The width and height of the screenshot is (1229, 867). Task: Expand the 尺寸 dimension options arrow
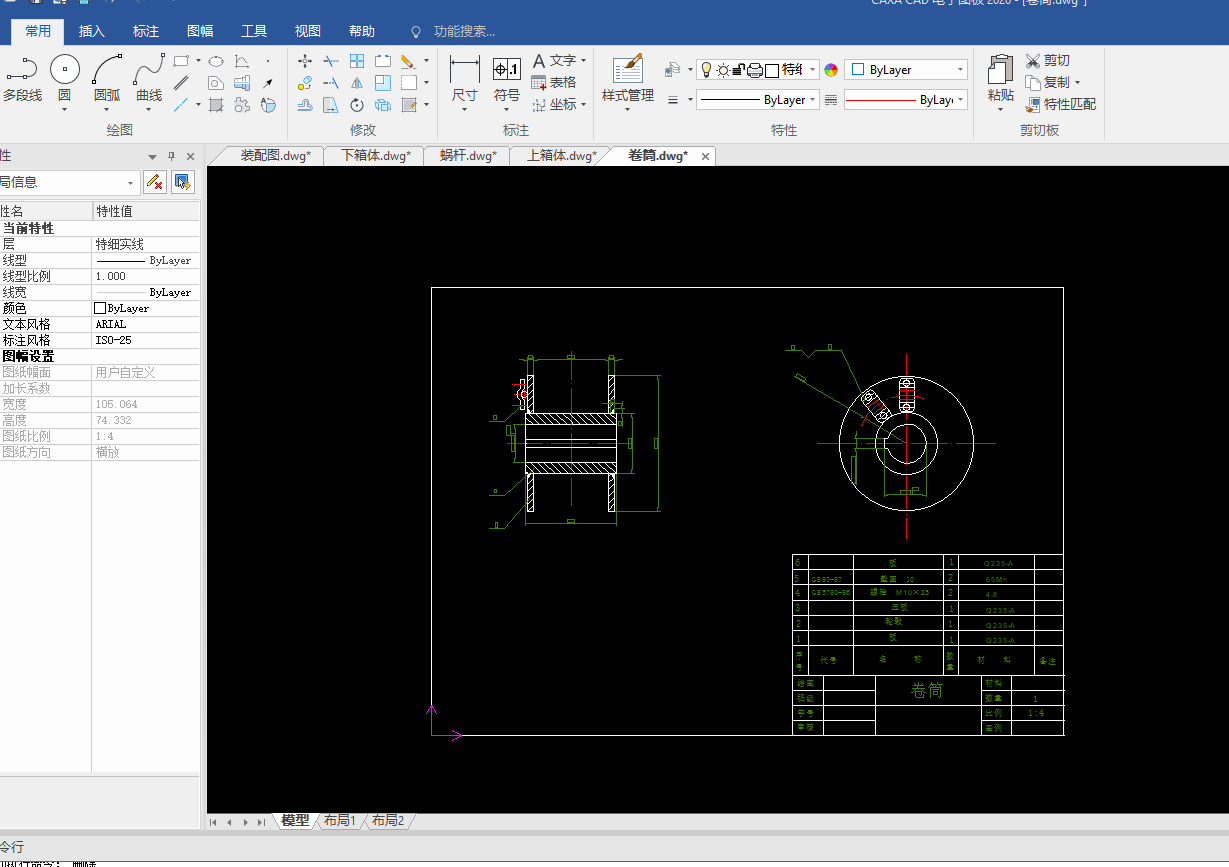pyautogui.click(x=465, y=109)
